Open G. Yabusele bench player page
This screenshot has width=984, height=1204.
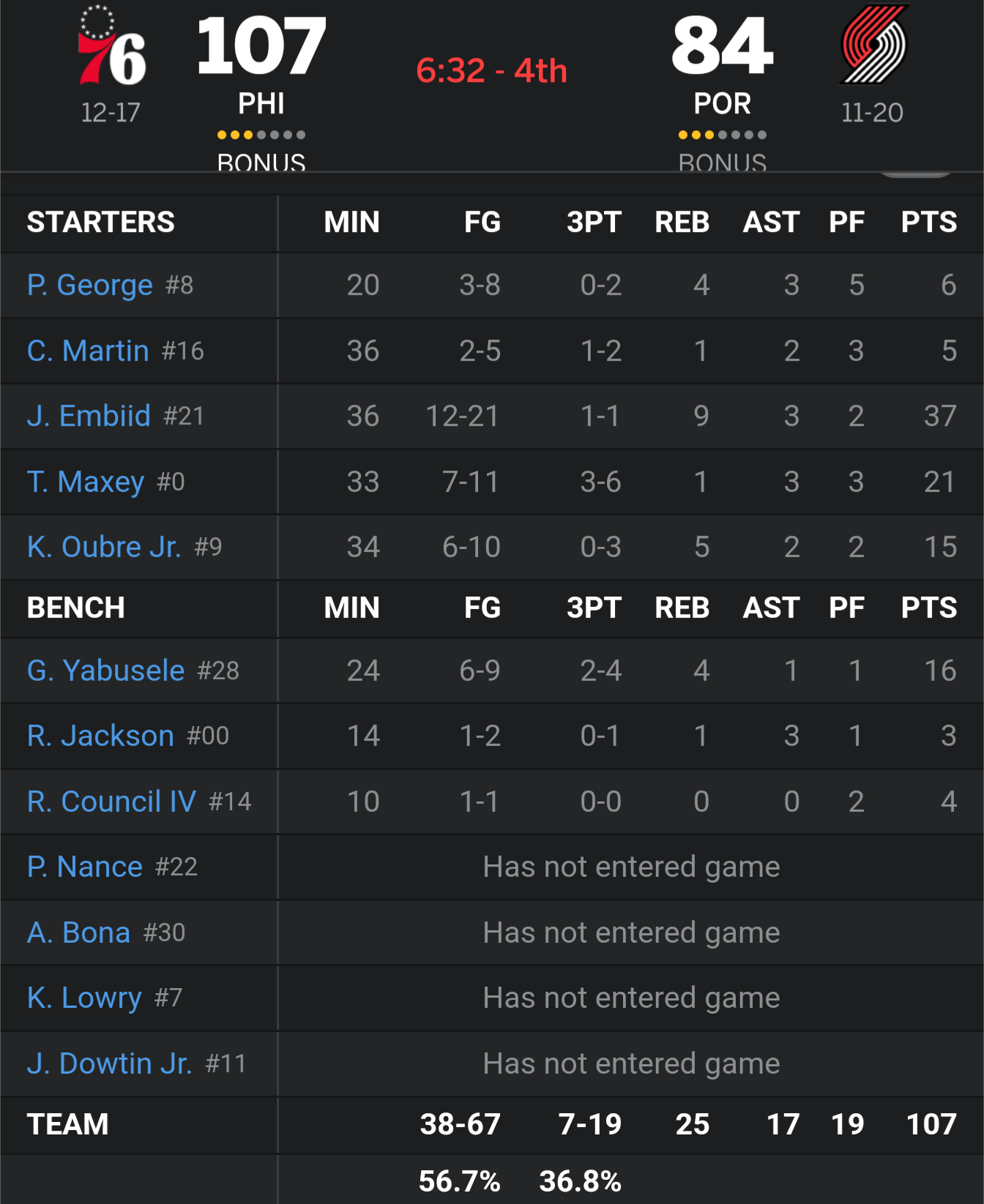[x=106, y=670]
